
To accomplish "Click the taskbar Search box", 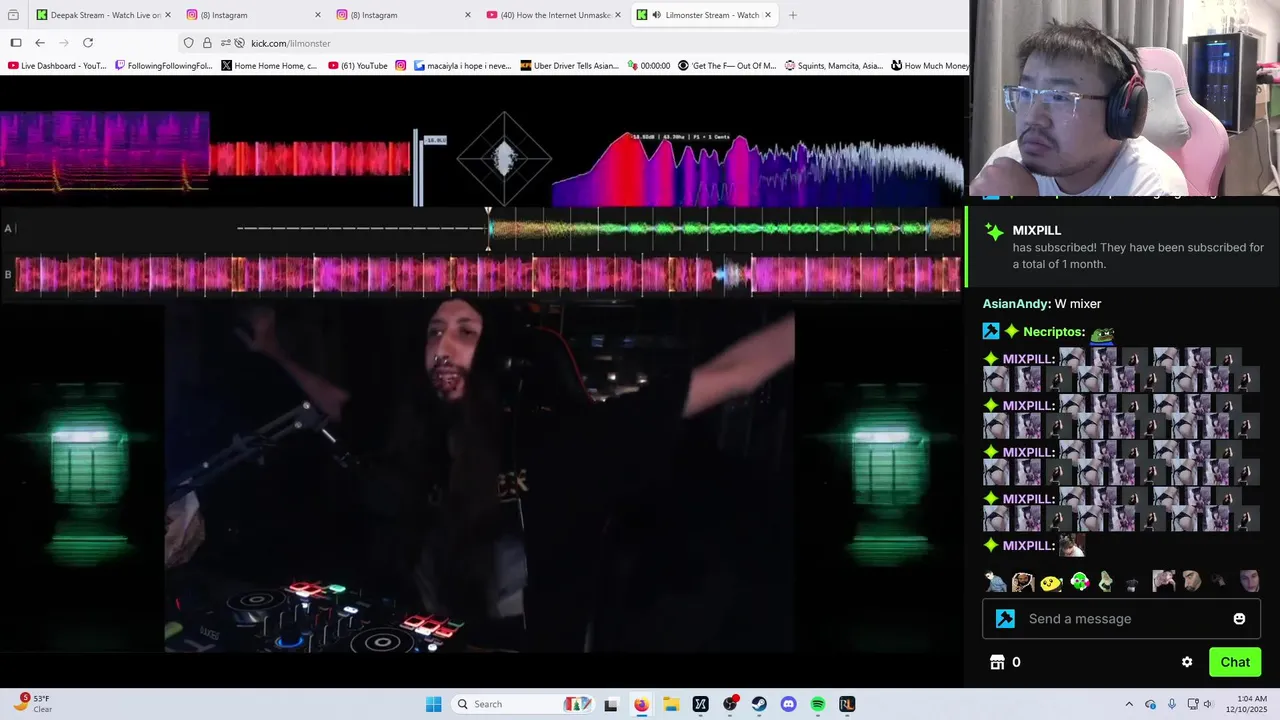I will pyautogui.click(x=522, y=704).
